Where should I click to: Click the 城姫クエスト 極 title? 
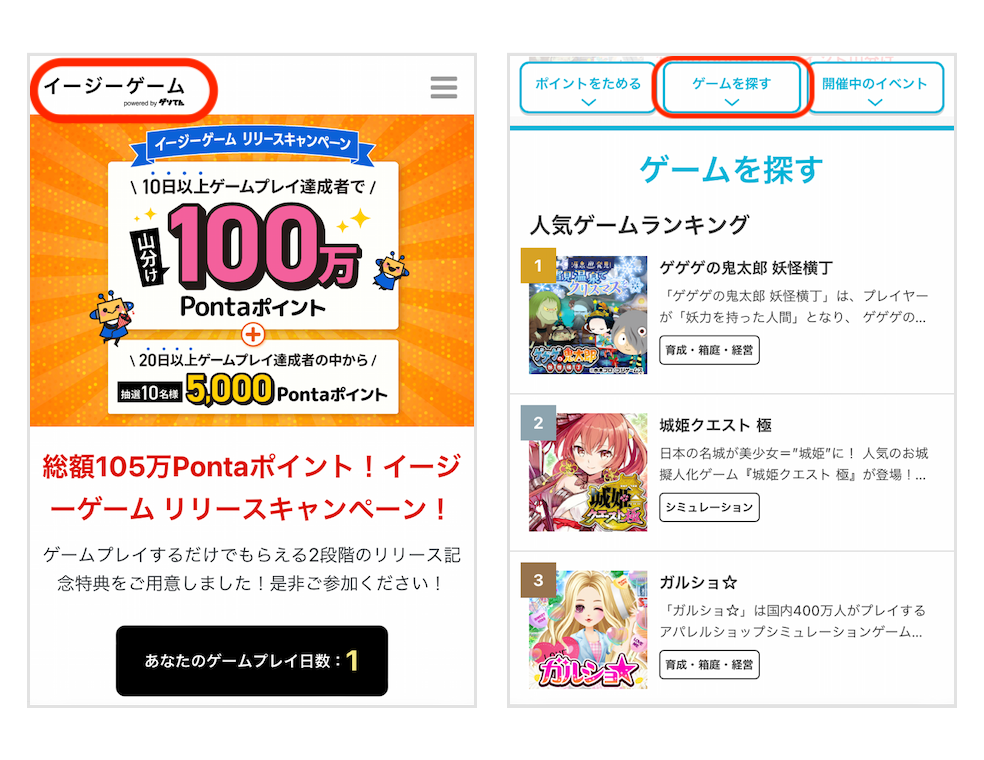click(x=715, y=425)
